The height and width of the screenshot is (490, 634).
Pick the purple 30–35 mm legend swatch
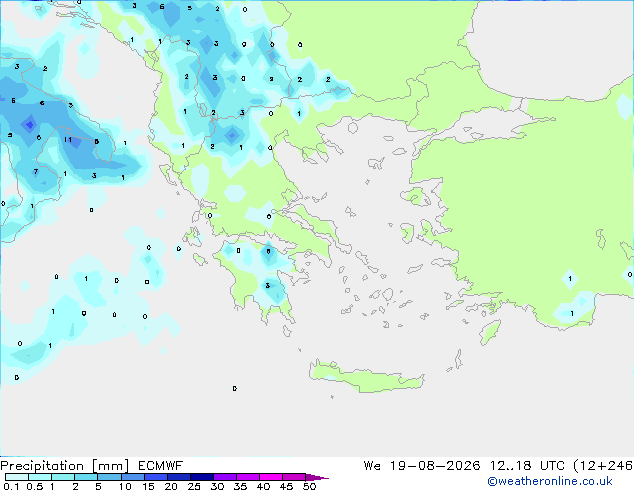point(225,477)
